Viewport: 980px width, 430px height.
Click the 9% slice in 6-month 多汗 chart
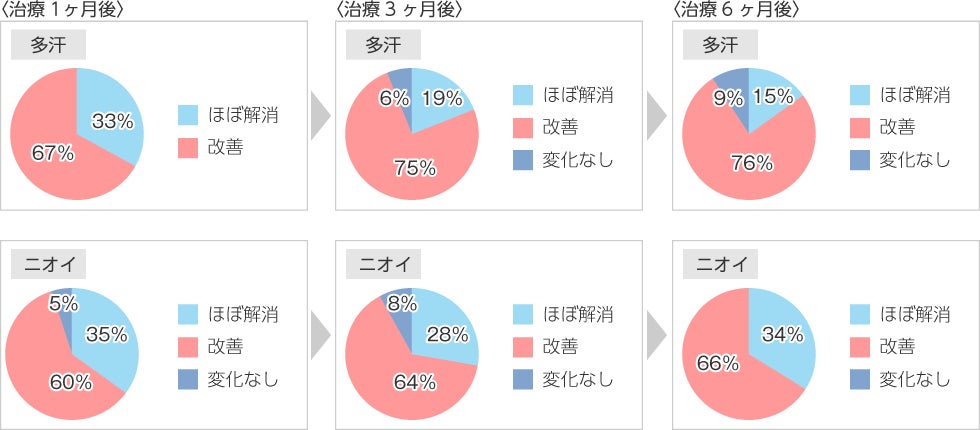click(732, 98)
